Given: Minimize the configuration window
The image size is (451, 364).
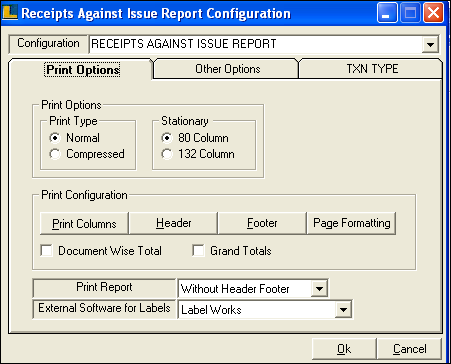Looking at the screenshot, I should [387, 13].
